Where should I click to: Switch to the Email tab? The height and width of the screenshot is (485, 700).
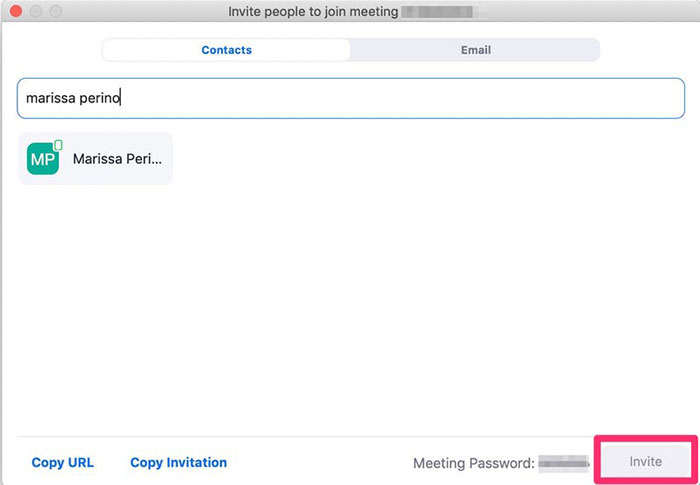pos(475,50)
